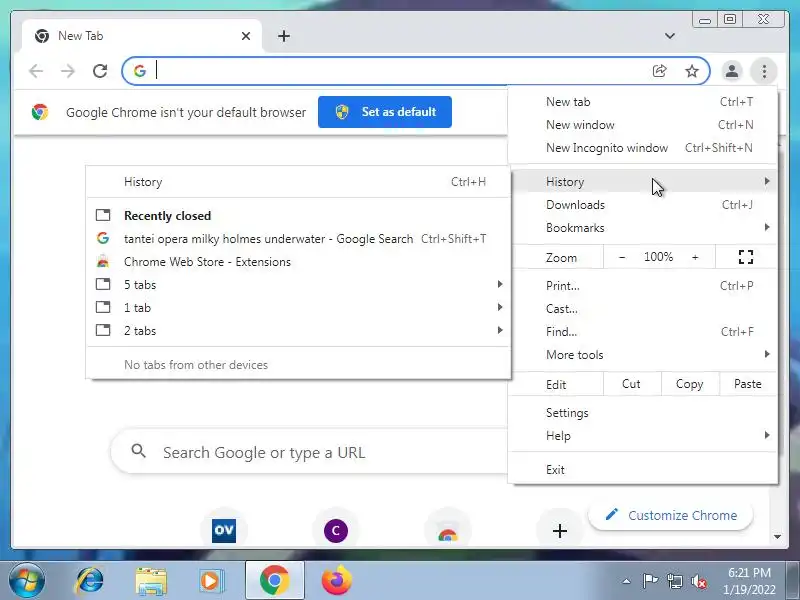Image resolution: width=800 pixels, height=600 pixels.
Task: Launch Firefox from taskbar
Action: [337, 581]
